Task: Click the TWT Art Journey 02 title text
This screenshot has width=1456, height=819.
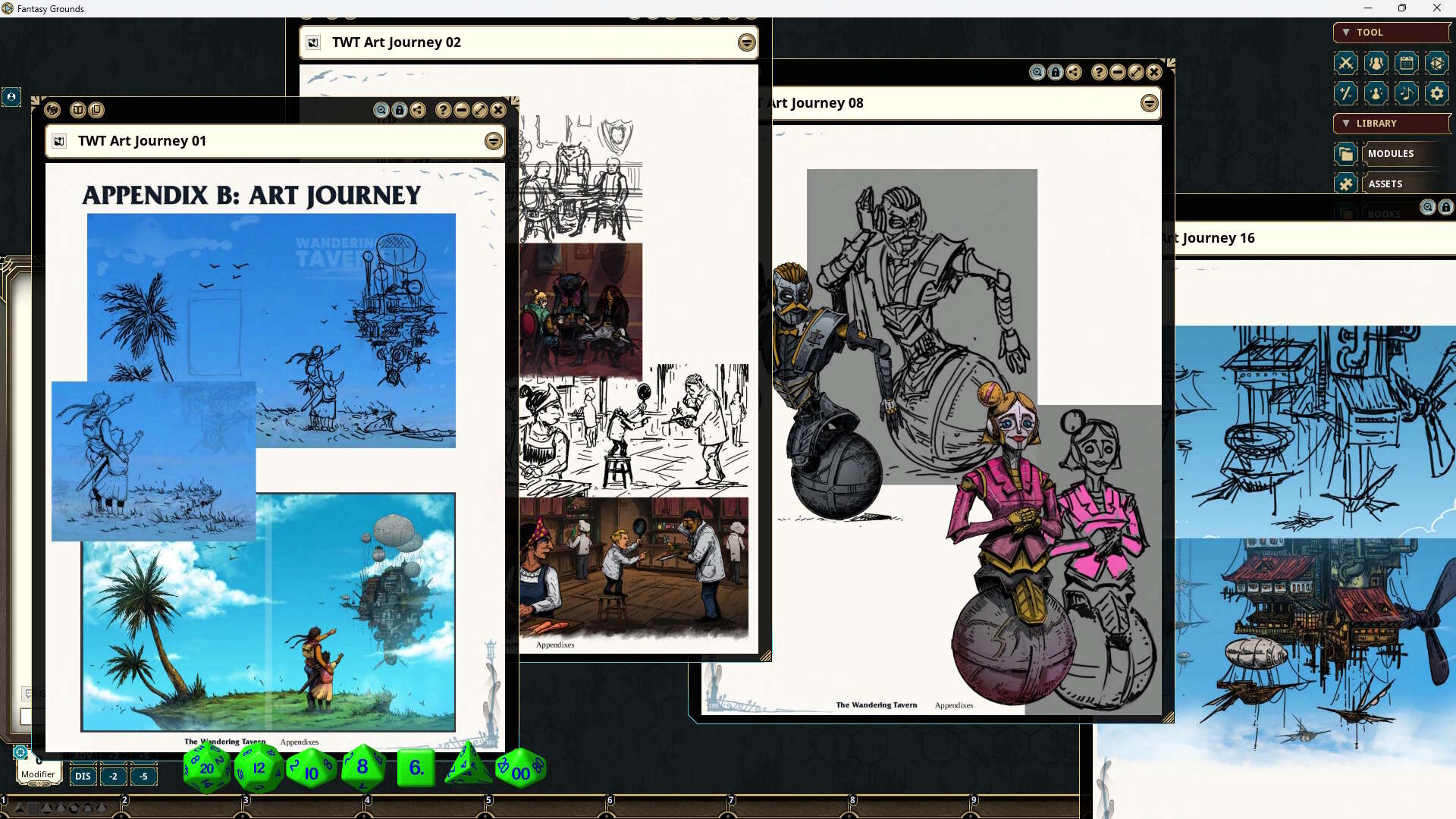Action: [396, 42]
